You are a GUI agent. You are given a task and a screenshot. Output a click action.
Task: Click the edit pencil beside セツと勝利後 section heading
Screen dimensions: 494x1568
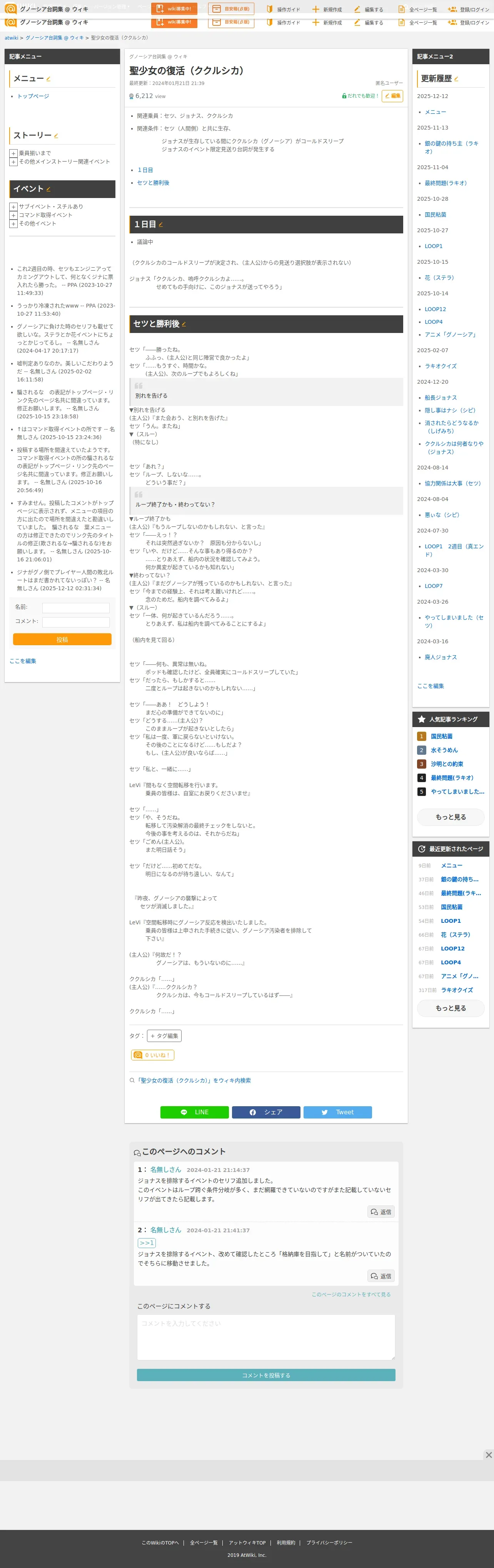184,325
